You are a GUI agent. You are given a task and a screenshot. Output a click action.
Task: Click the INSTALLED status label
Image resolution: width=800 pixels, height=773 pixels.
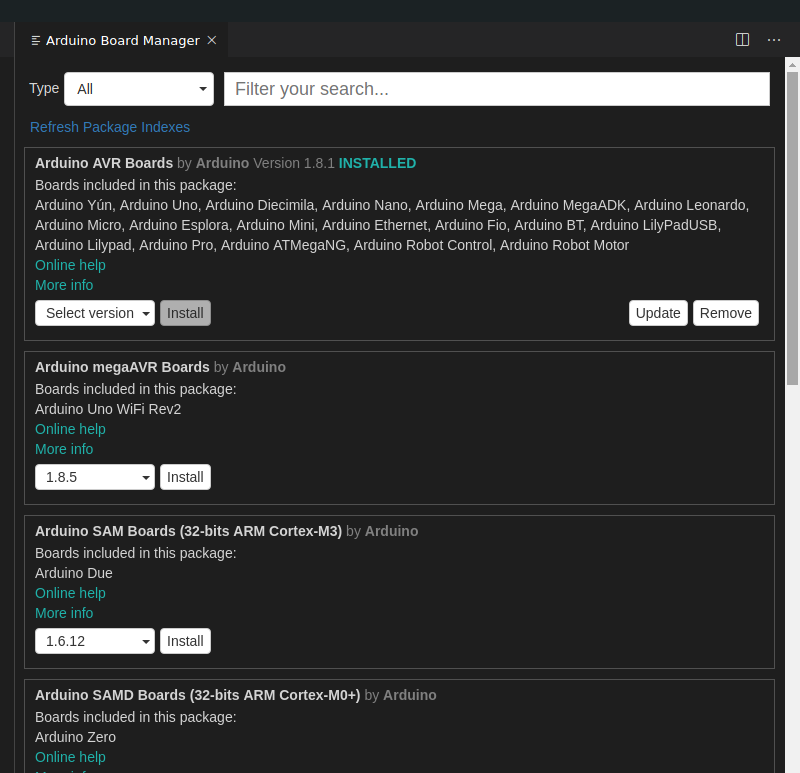(x=378, y=163)
